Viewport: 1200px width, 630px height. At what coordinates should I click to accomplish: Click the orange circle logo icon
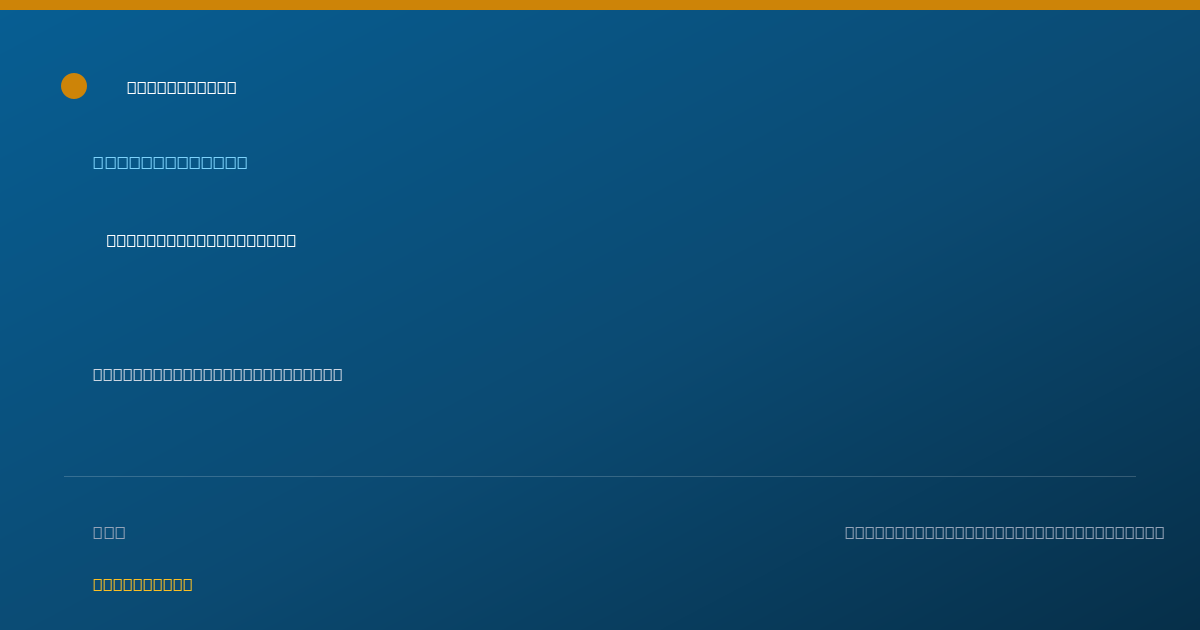[74, 86]
